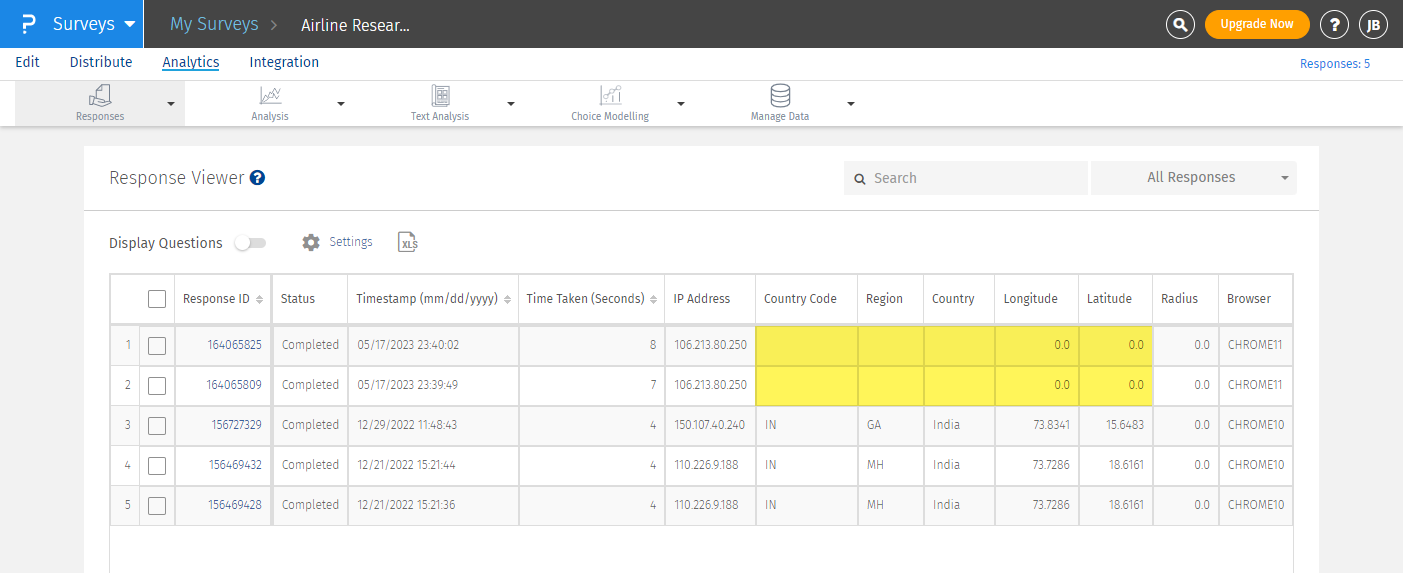Switch to the Edit tab
1403x573 pixels.
click(x=27, y=62)
